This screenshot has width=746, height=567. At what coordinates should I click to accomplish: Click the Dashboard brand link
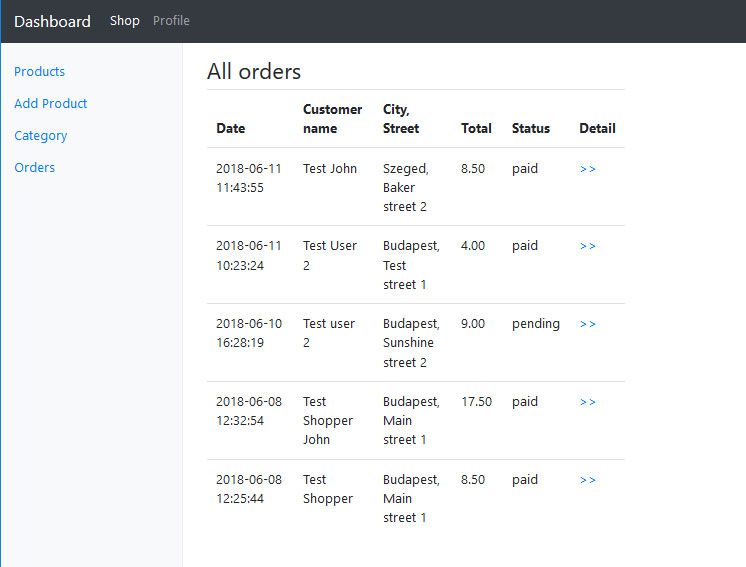[x=52, y=21]
